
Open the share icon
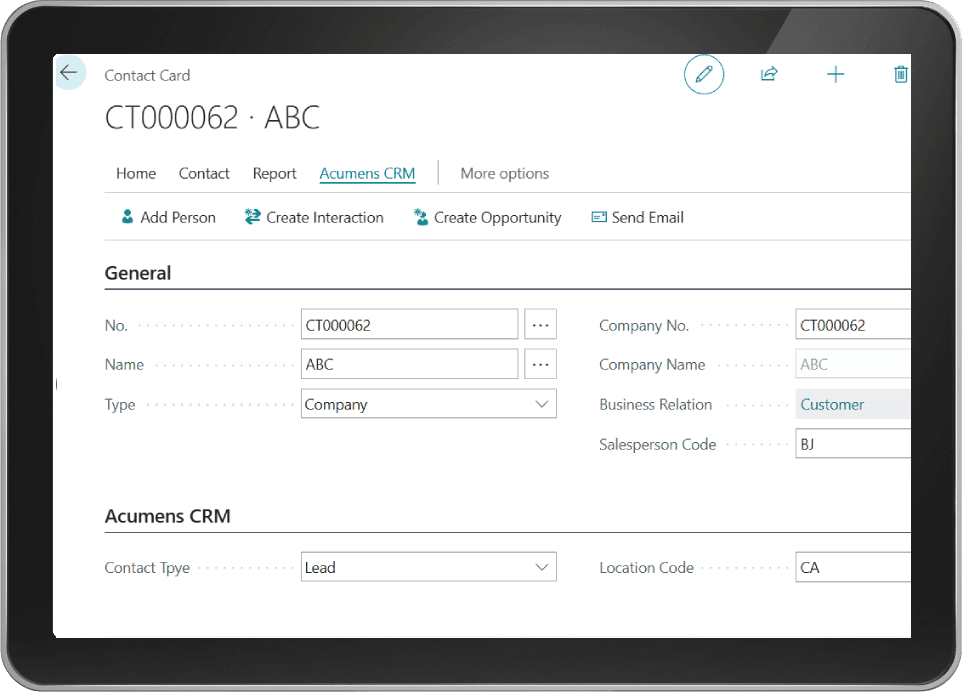769,74
